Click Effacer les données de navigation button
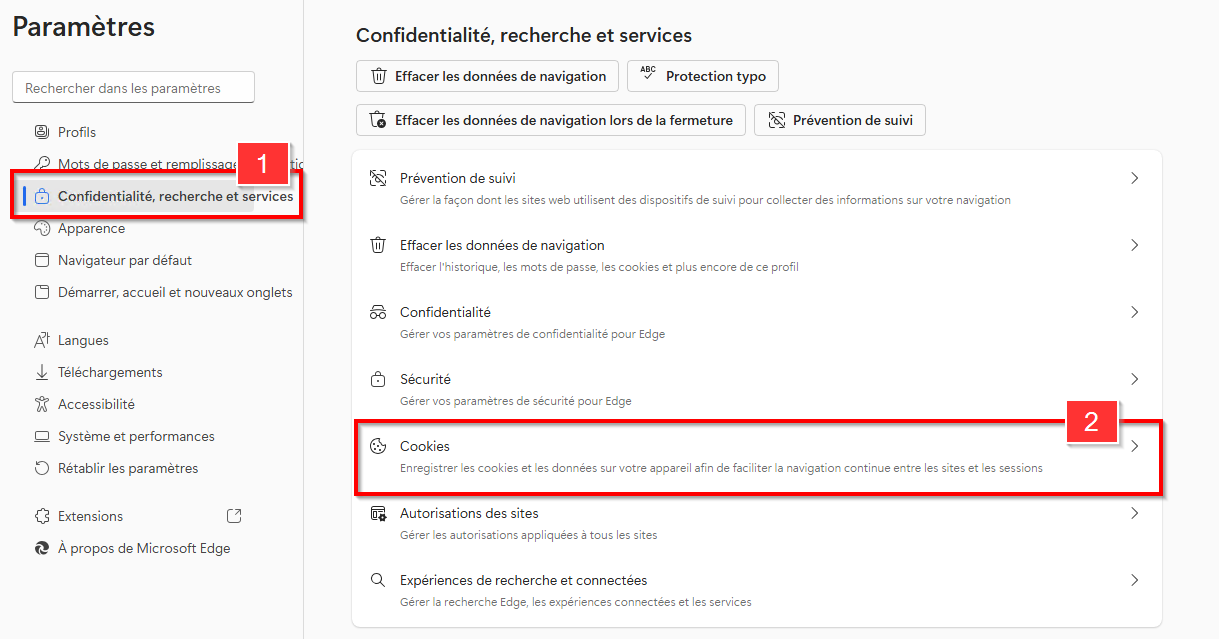This screenshot has height=639, width=1219. coord(487,76)
